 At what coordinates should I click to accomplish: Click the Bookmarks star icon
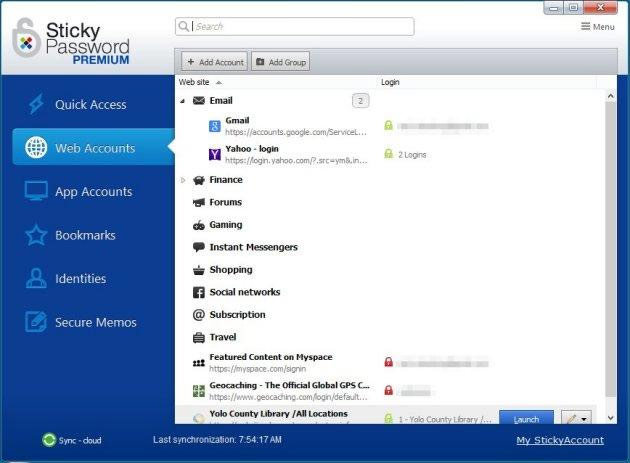36,235
